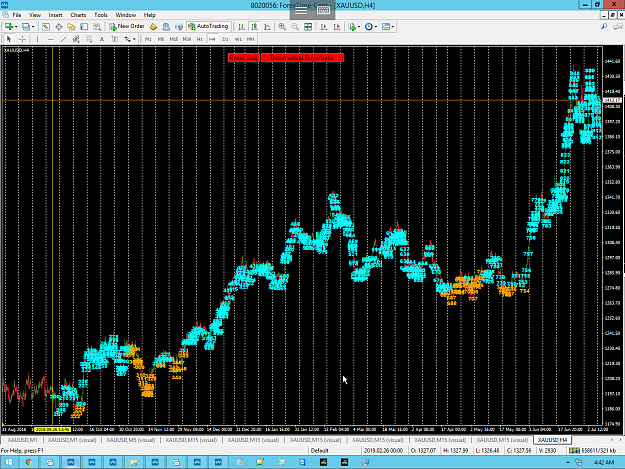Draw a vertical line tool
Screen dimensions: 625x469
click(x=37, y=39)
